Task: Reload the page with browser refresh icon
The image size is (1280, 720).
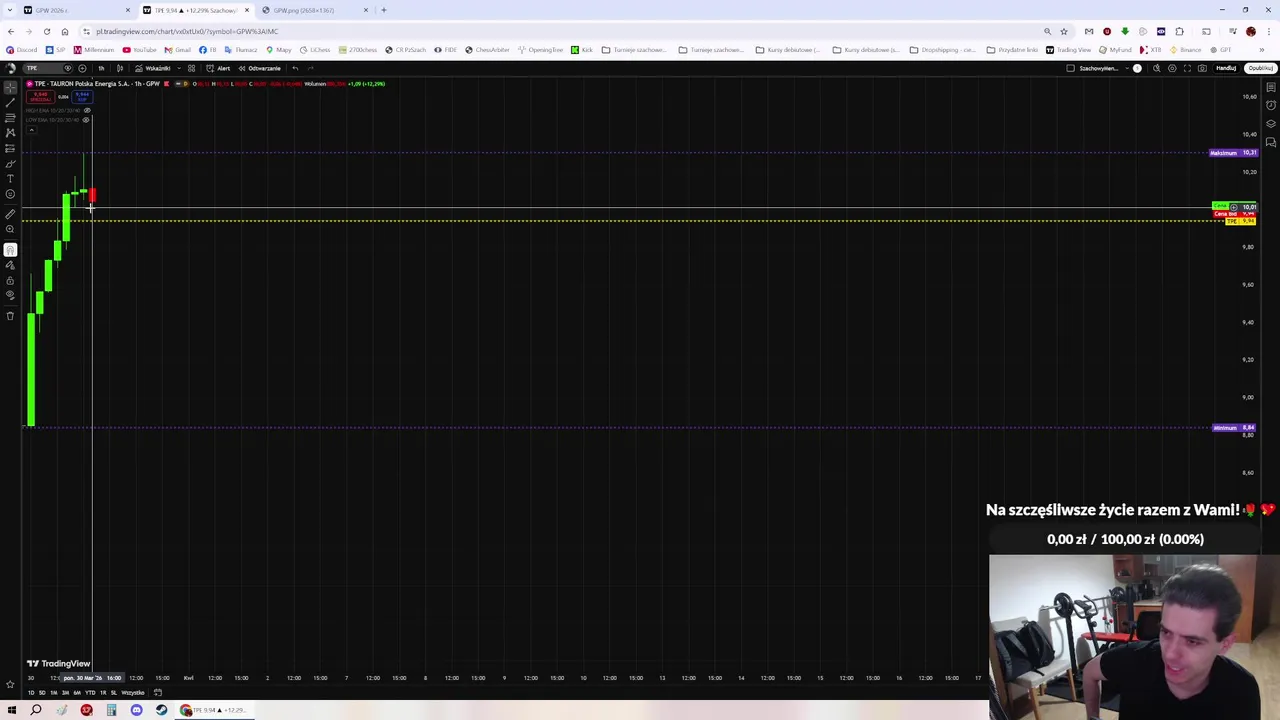Action: tap(47, 31)
